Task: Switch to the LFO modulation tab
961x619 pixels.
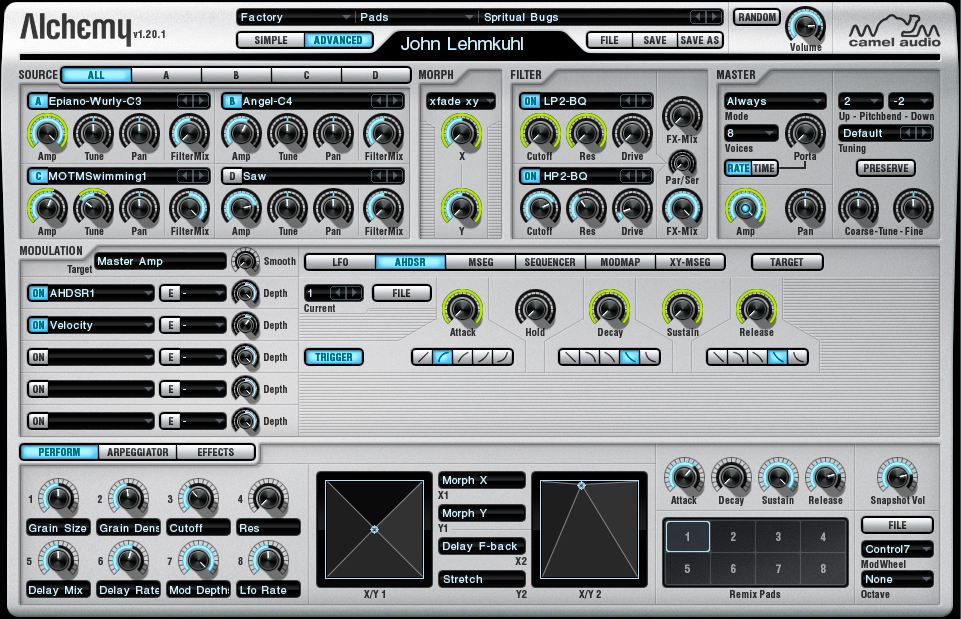Action: click(x=340, y=262)
